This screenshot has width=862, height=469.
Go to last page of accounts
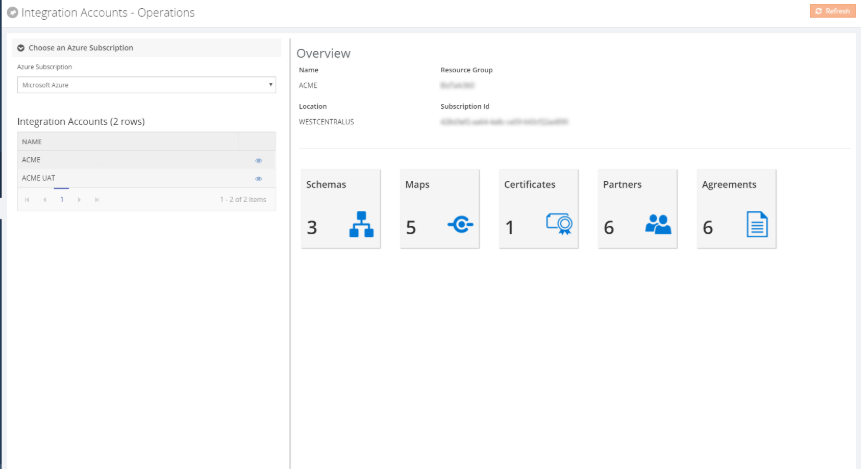(x=97, y=200)
